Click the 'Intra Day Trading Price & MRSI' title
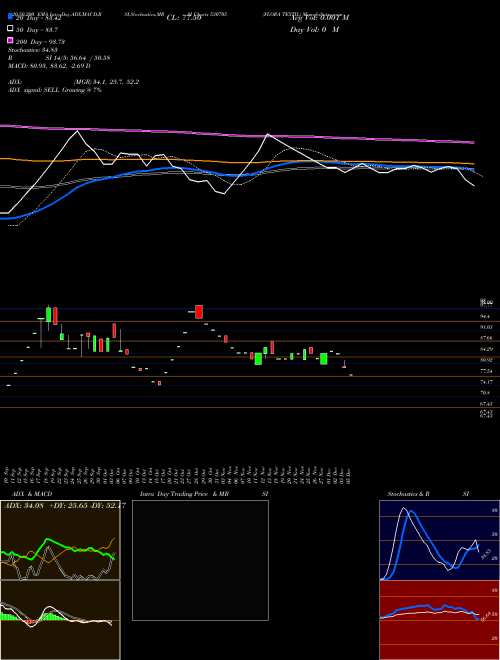The width and height of the screenshot is (500, 660). (204, 494)
